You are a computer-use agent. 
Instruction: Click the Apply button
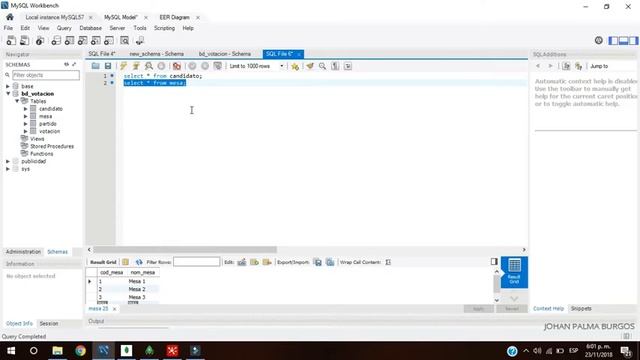pyautogui.click(x=478, y=309)
